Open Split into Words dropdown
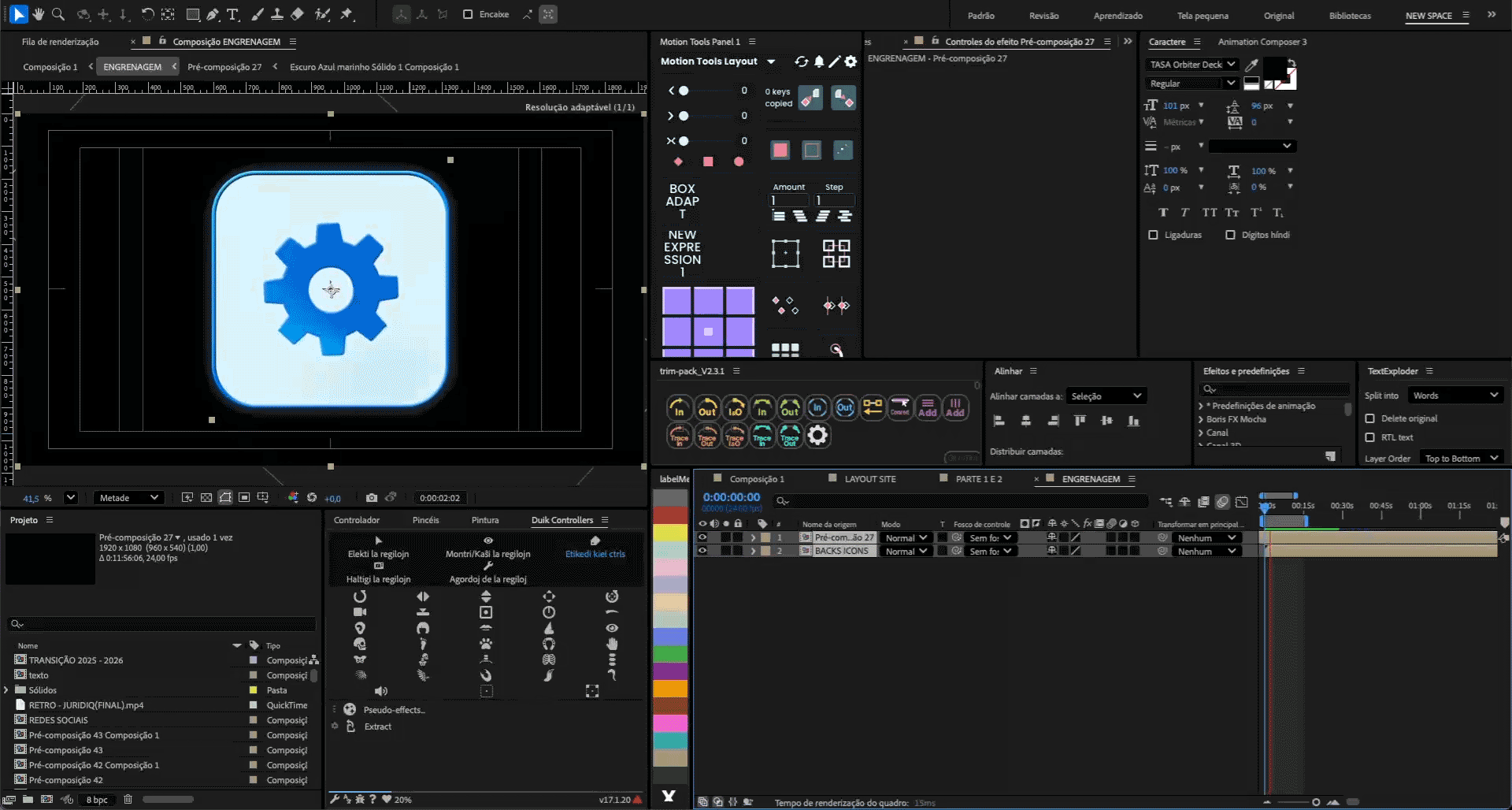The width and height of the screenshot is (1512, 810). click(x=1455, y=396)
